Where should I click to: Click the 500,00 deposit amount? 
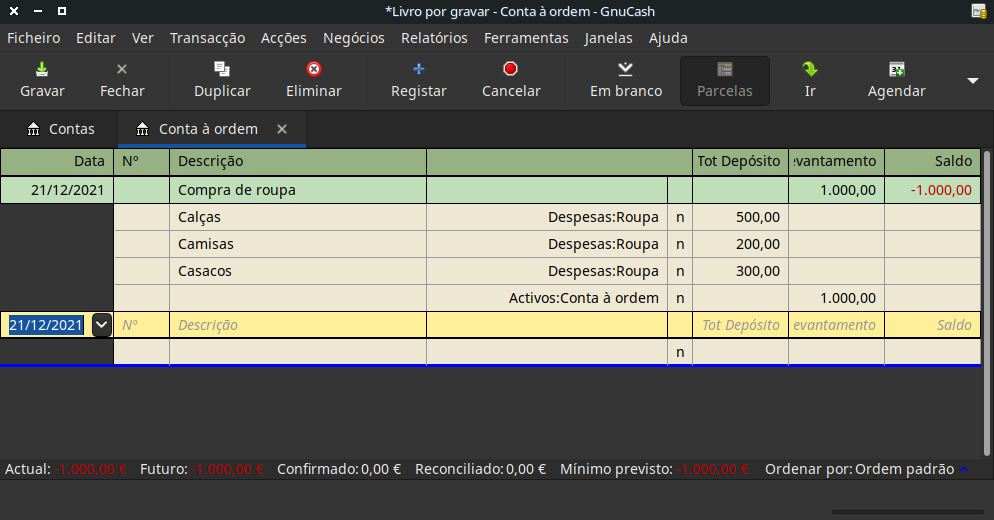pyautogui.click(x=740, y=218)
